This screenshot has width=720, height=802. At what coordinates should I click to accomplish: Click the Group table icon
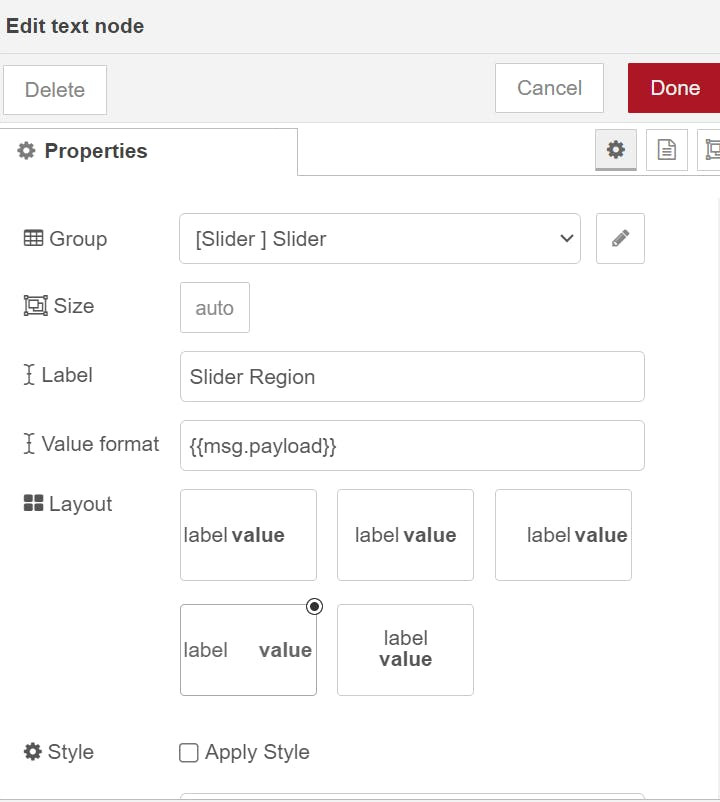tap(33, 239)
